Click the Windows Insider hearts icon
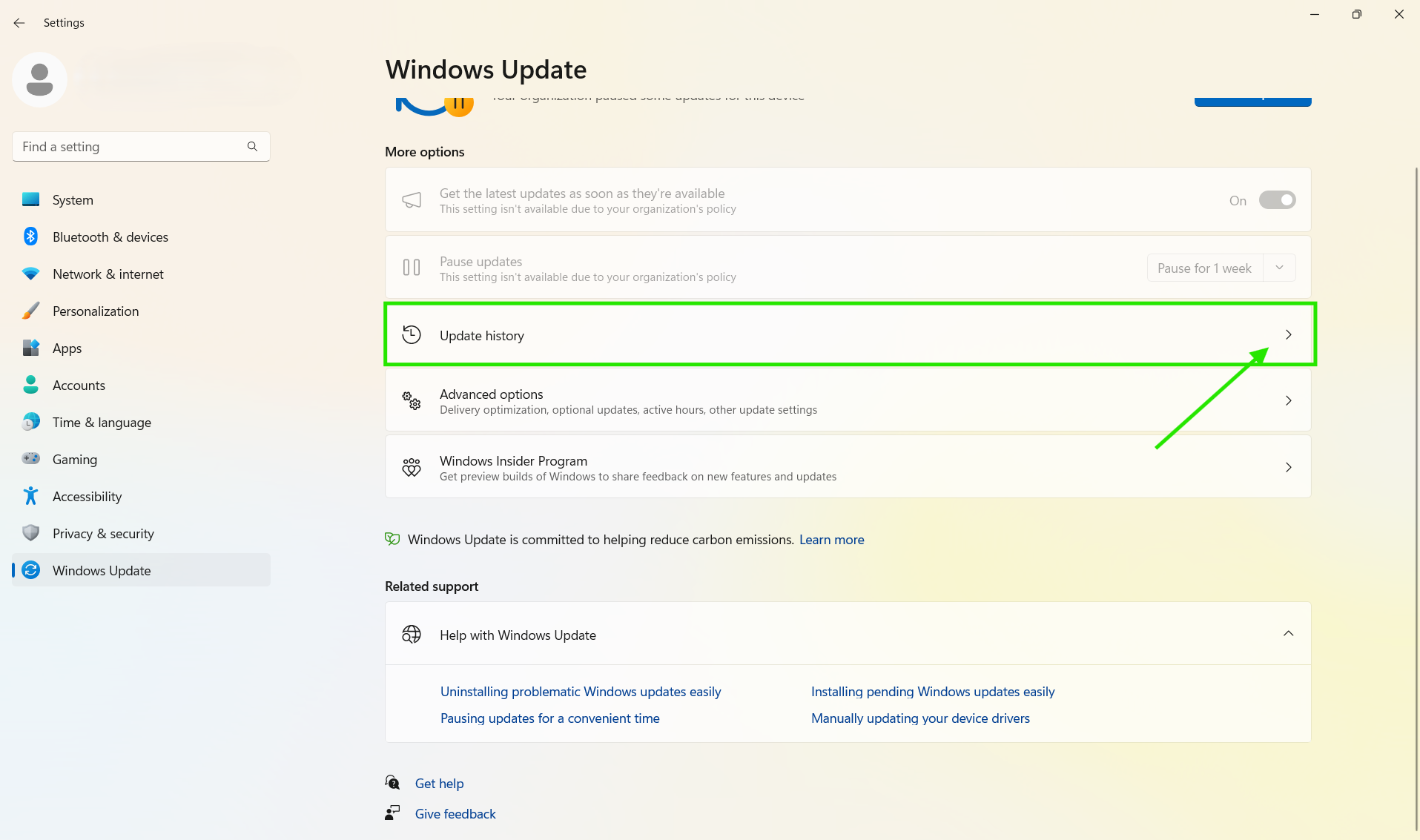The height and width of the screenshot is (840, 1420). click(412, 468)
